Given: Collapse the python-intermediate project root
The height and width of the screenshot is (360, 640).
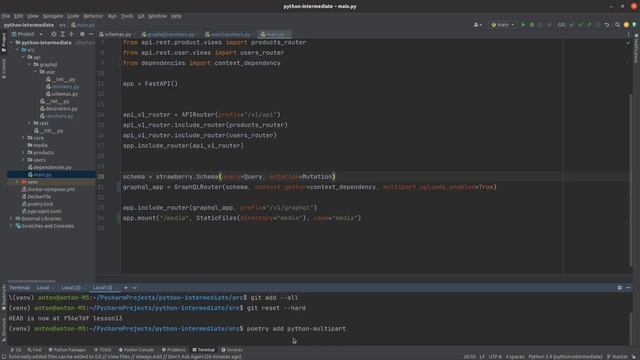Looking at the screenshot, I should (x=12, y=42).
